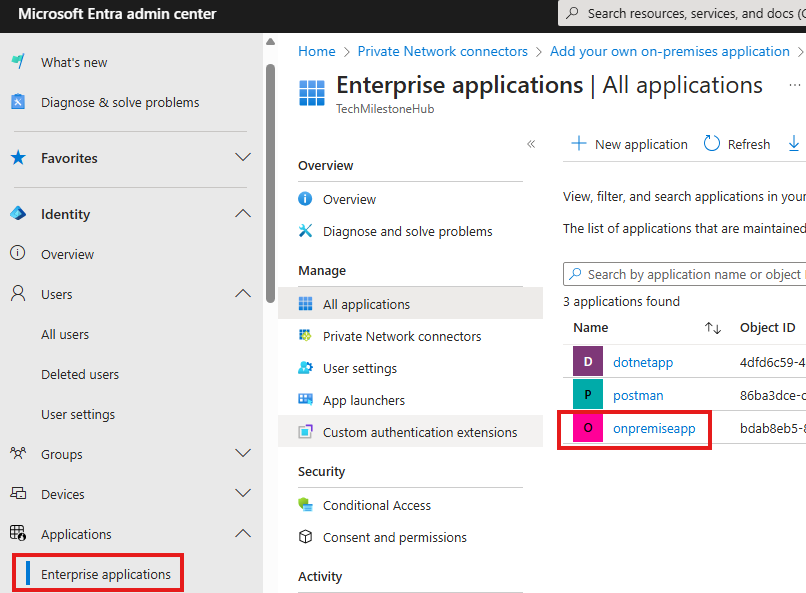Open the postman application link
Viewport: 806px width, 593px height.
click(638, 395)
